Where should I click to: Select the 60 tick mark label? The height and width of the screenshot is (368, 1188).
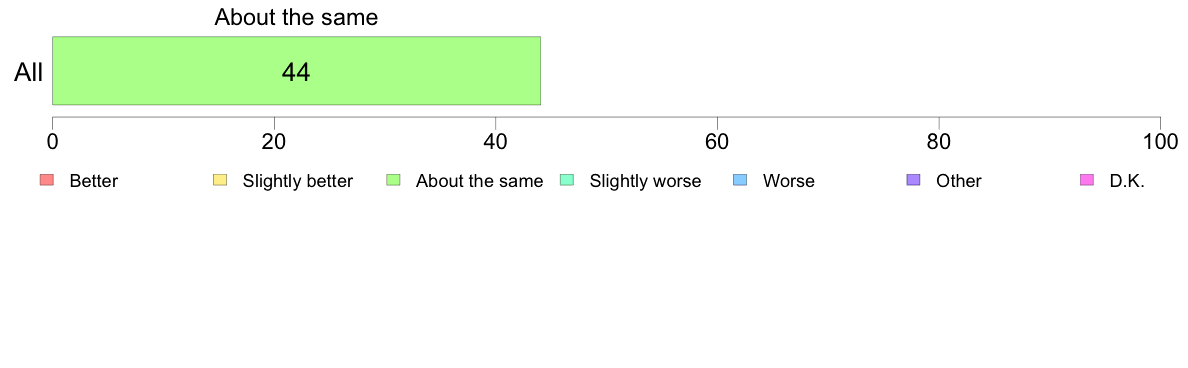(717, 142)
